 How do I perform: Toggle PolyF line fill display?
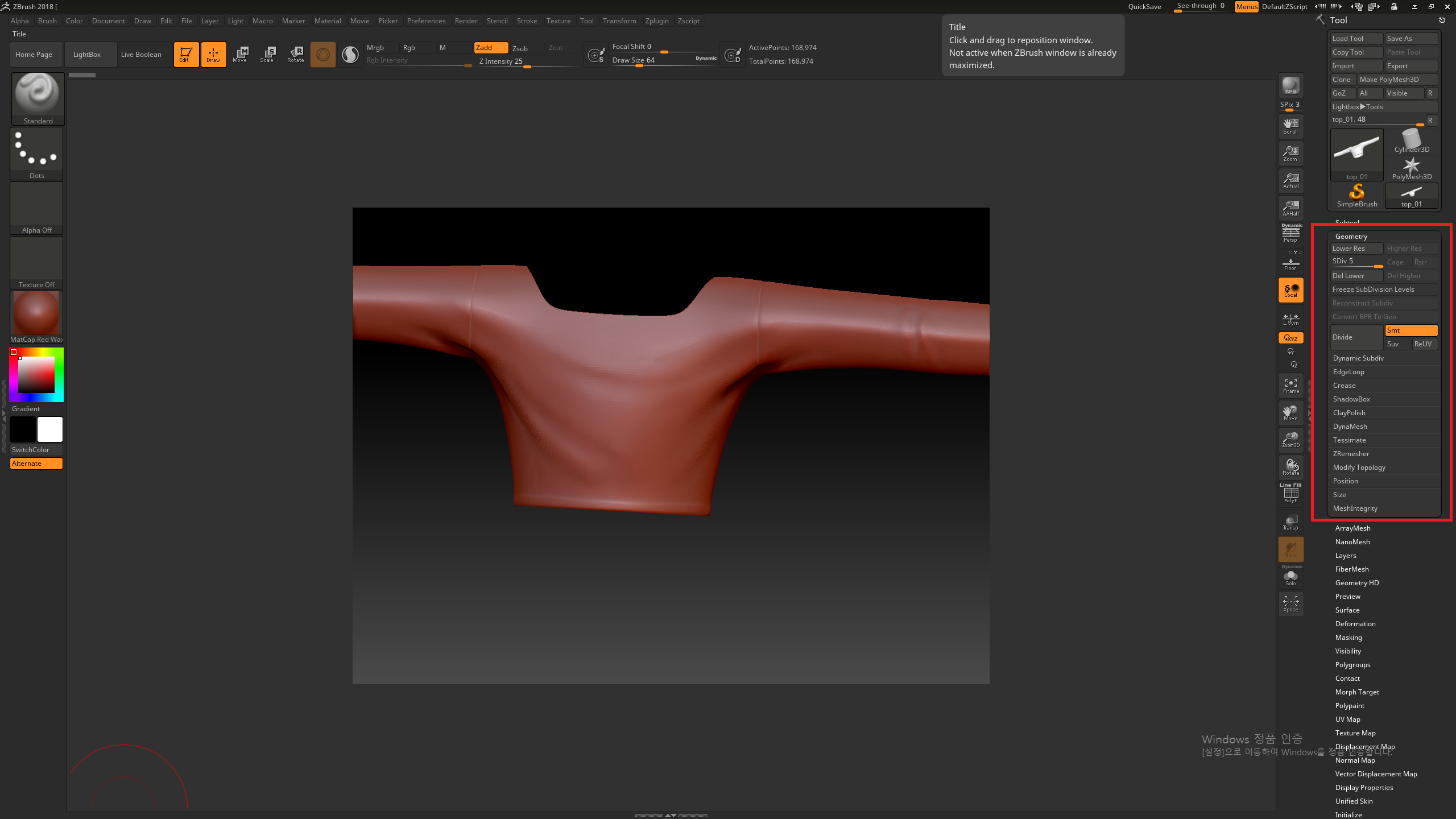click(x=1290, y=494)
